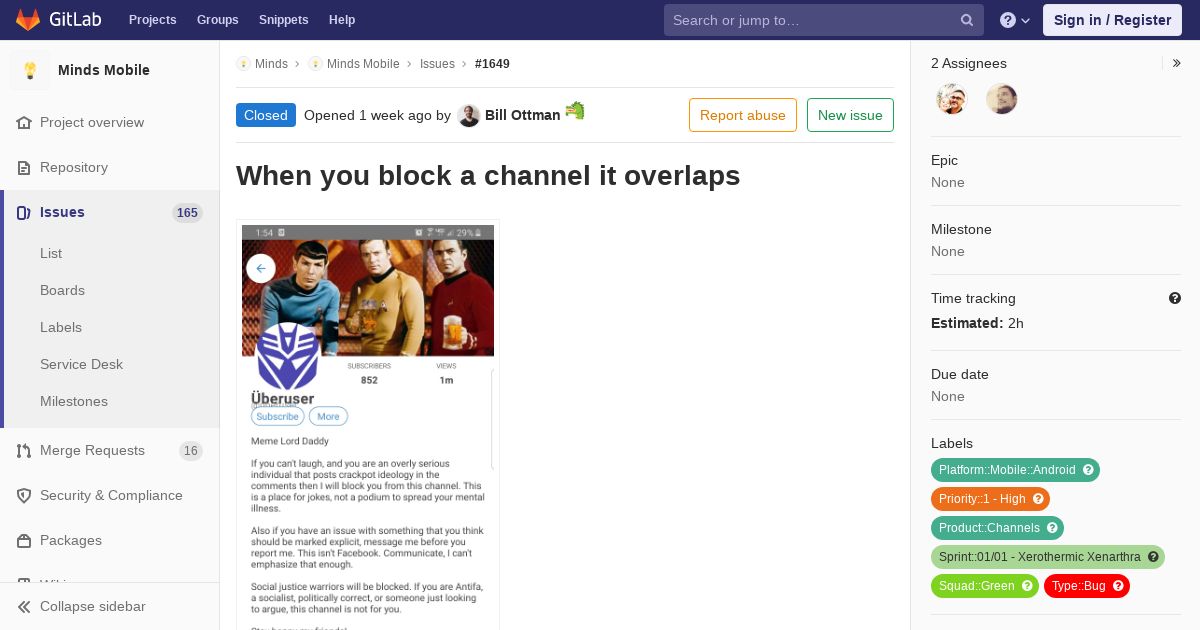Viewport: 1200px width, 630px height.
Task: Click the Minds Mobile breadcrumb text link
Action: [x=363, y=63]
